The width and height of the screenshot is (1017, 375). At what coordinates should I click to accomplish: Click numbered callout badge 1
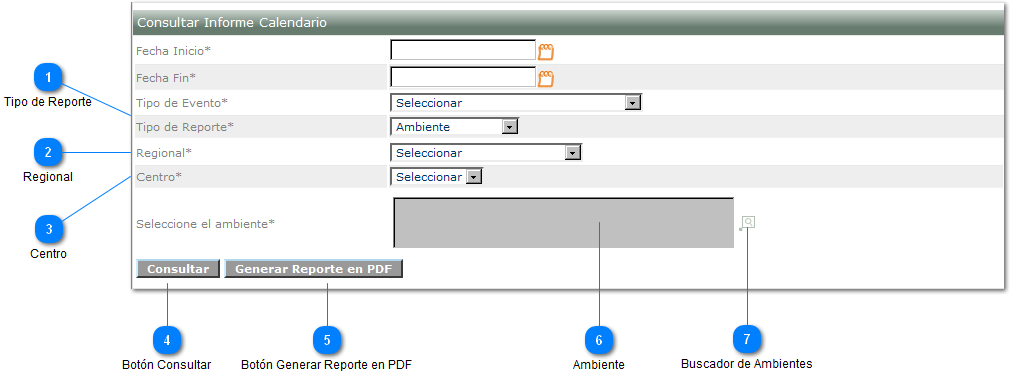(x=48, y=79)
